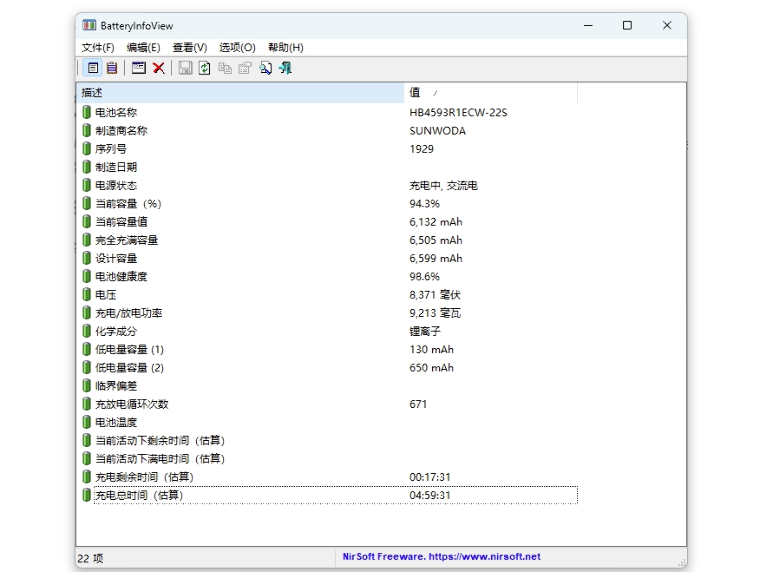The height and width of the screenshot is (572, 760).
Task: Click battery icon beside 当前容量 (%)
Action: 86,204
